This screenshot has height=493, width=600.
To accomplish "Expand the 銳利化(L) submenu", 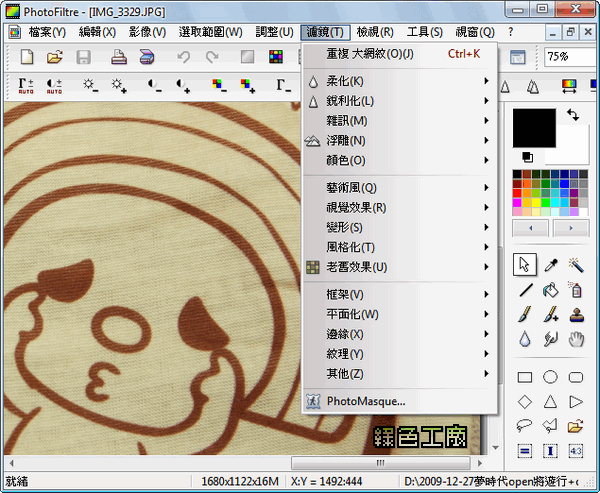I will [x=399, y=101].
